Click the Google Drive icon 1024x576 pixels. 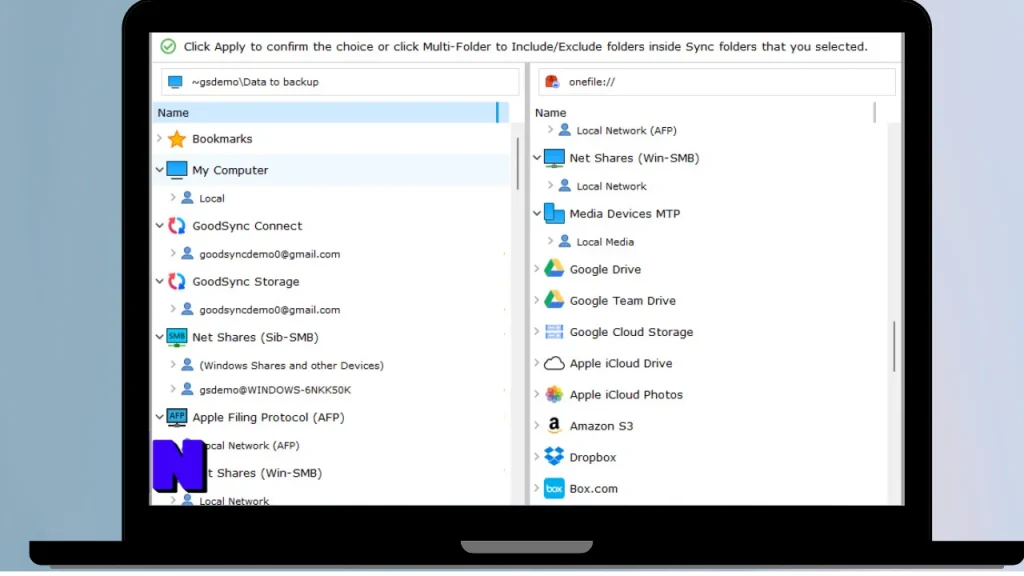[x=554, y=269]
